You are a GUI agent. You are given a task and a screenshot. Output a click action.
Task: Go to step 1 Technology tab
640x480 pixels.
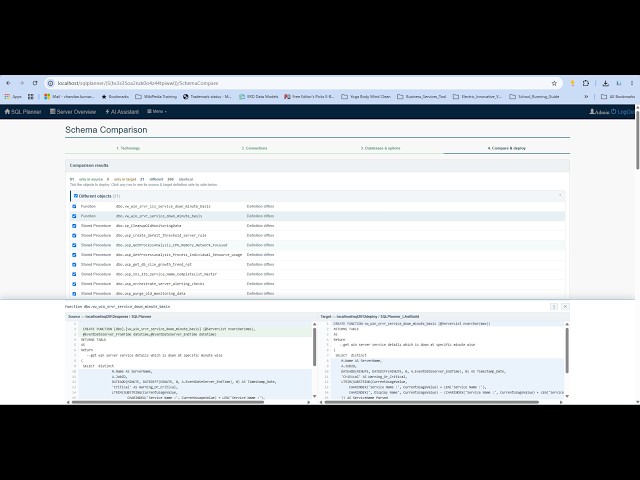pos(128,148)
